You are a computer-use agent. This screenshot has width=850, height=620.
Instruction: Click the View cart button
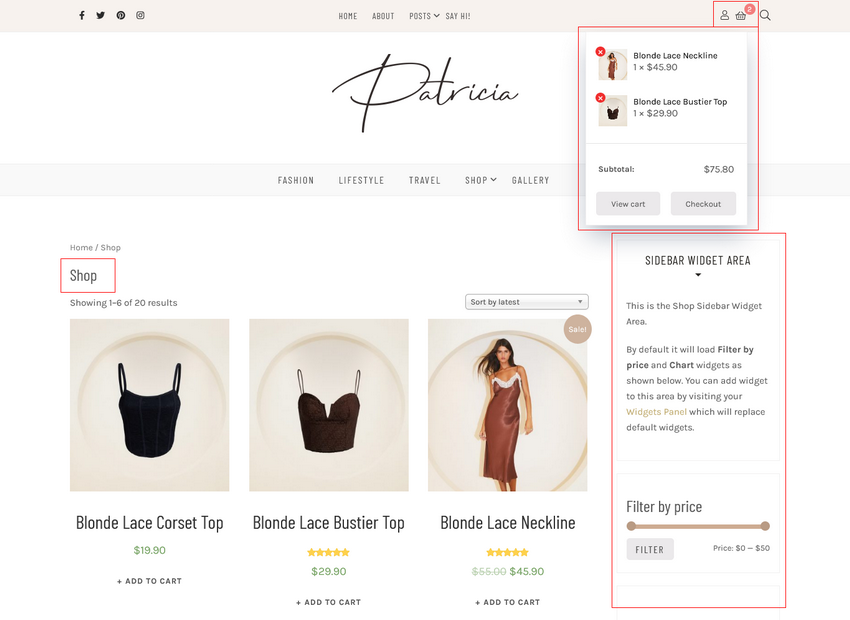[628, 204]
